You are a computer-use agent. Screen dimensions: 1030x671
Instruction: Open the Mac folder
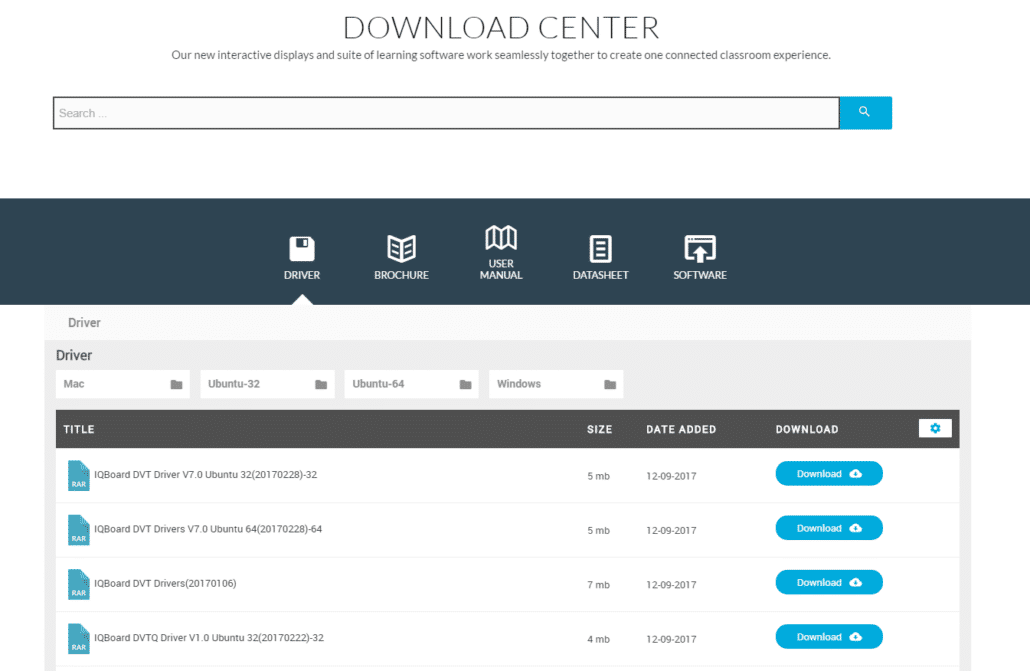(122, 384)
